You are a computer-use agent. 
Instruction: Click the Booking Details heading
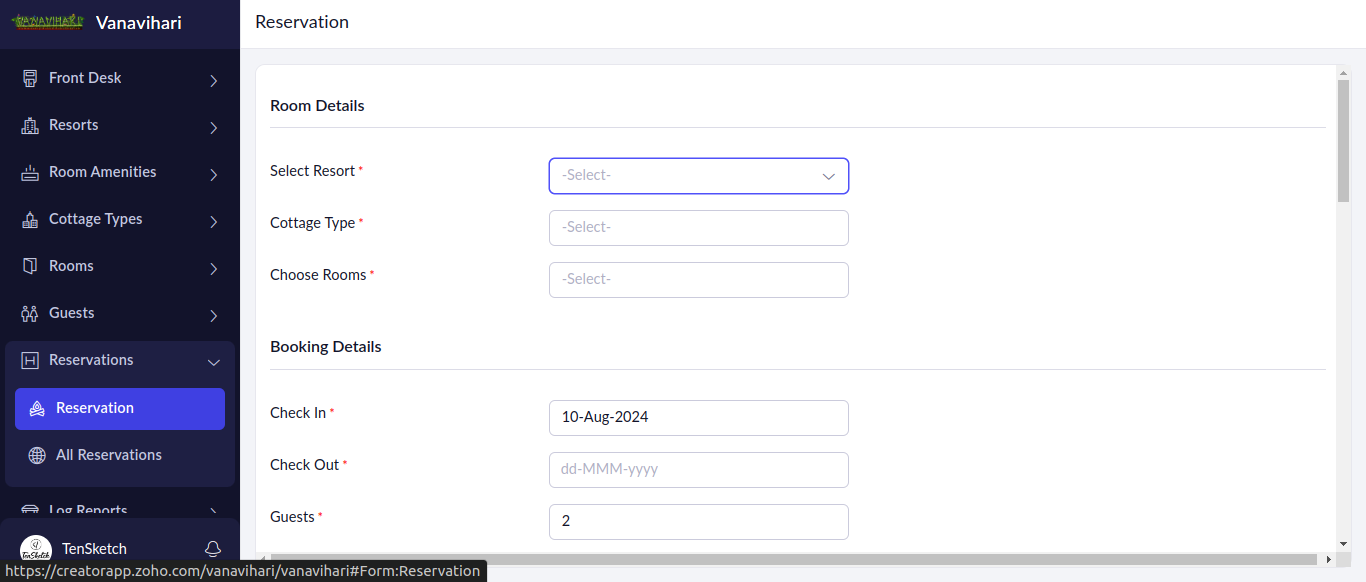click(326, 347)
